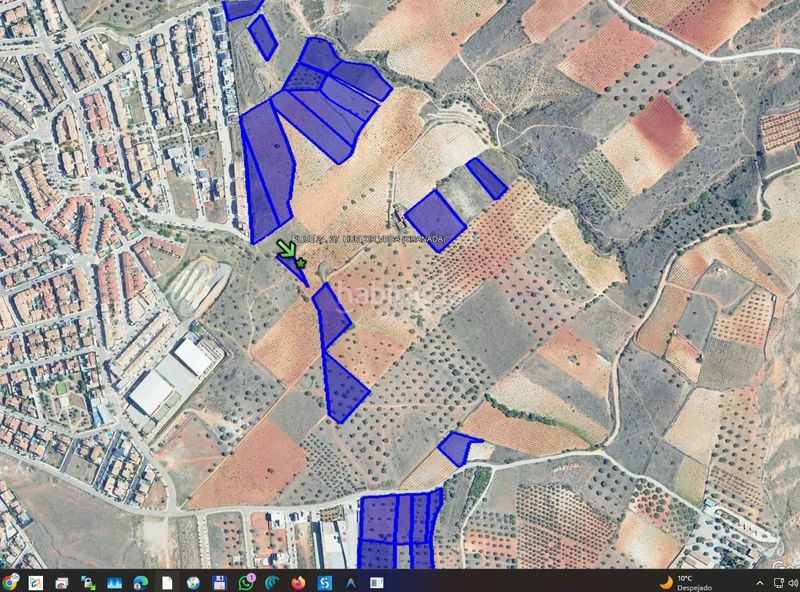
Task: Open the padlock with arrows taskbar icon
Action: 88,582
